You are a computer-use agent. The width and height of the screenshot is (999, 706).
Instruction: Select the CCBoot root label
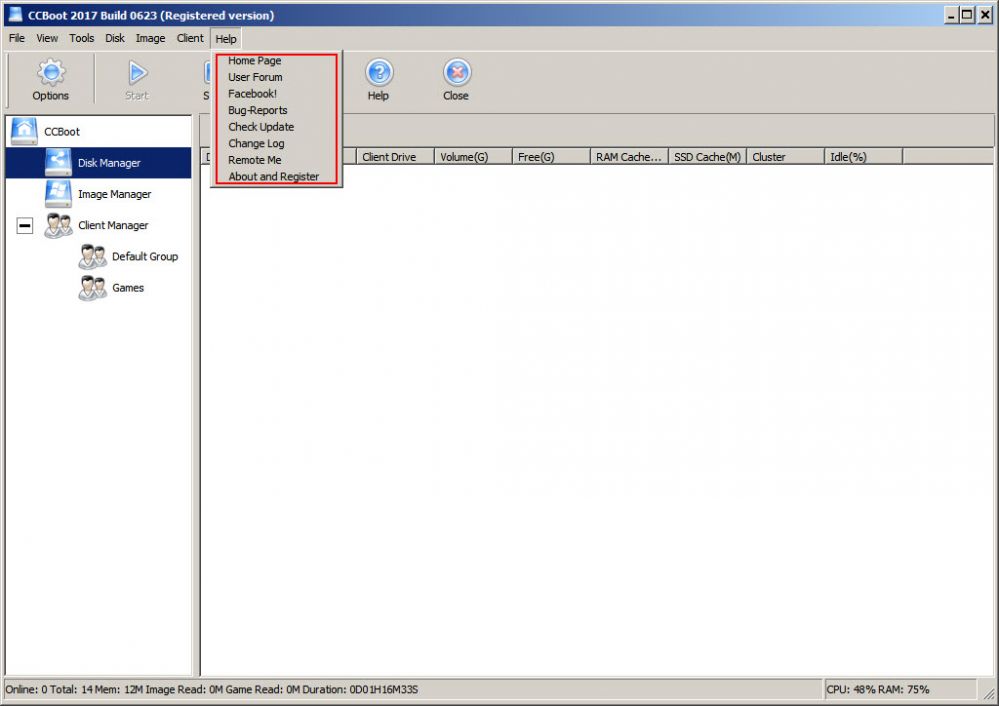click(62, 131)
